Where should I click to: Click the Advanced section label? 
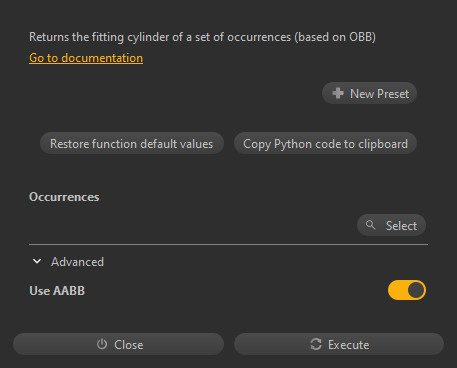tap(77, 262)
